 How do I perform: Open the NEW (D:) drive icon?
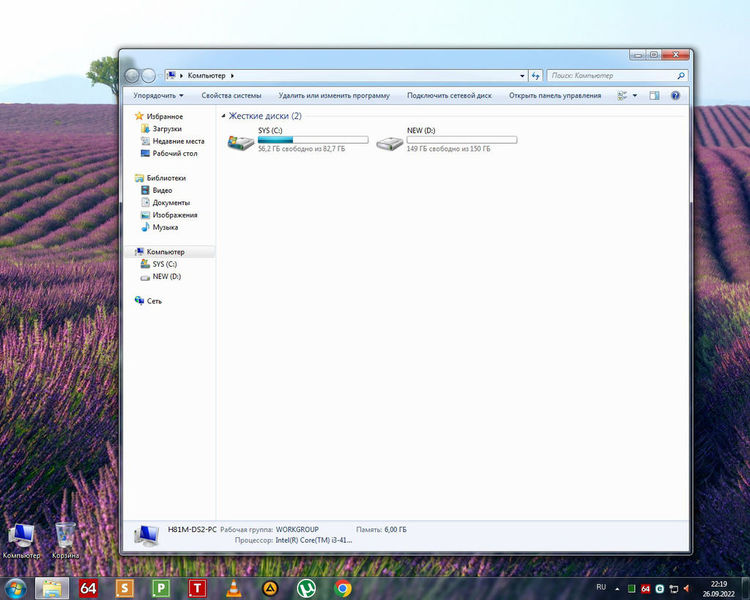pos(389,141)
